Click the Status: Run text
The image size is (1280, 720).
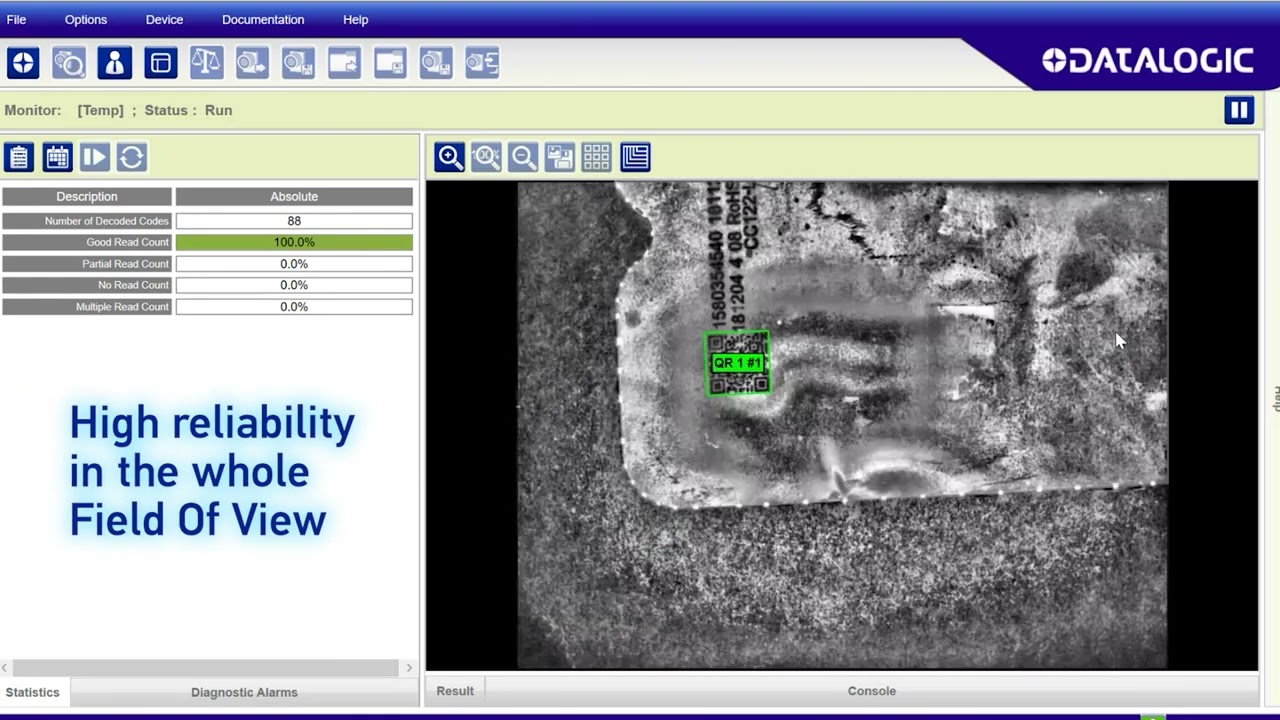coord(188,110)
